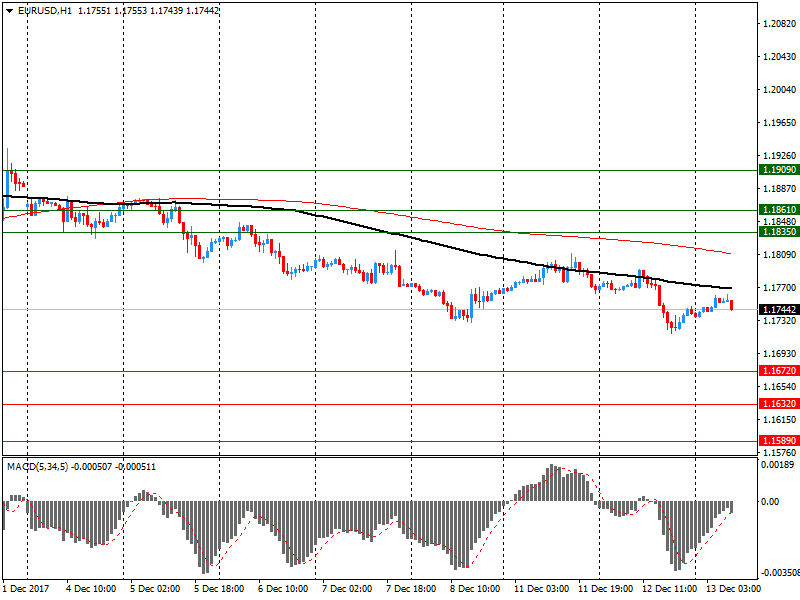Click the triangle arrow beside EURUSD,H1
The width and height of the screenshot is (800, 600).
9,10
